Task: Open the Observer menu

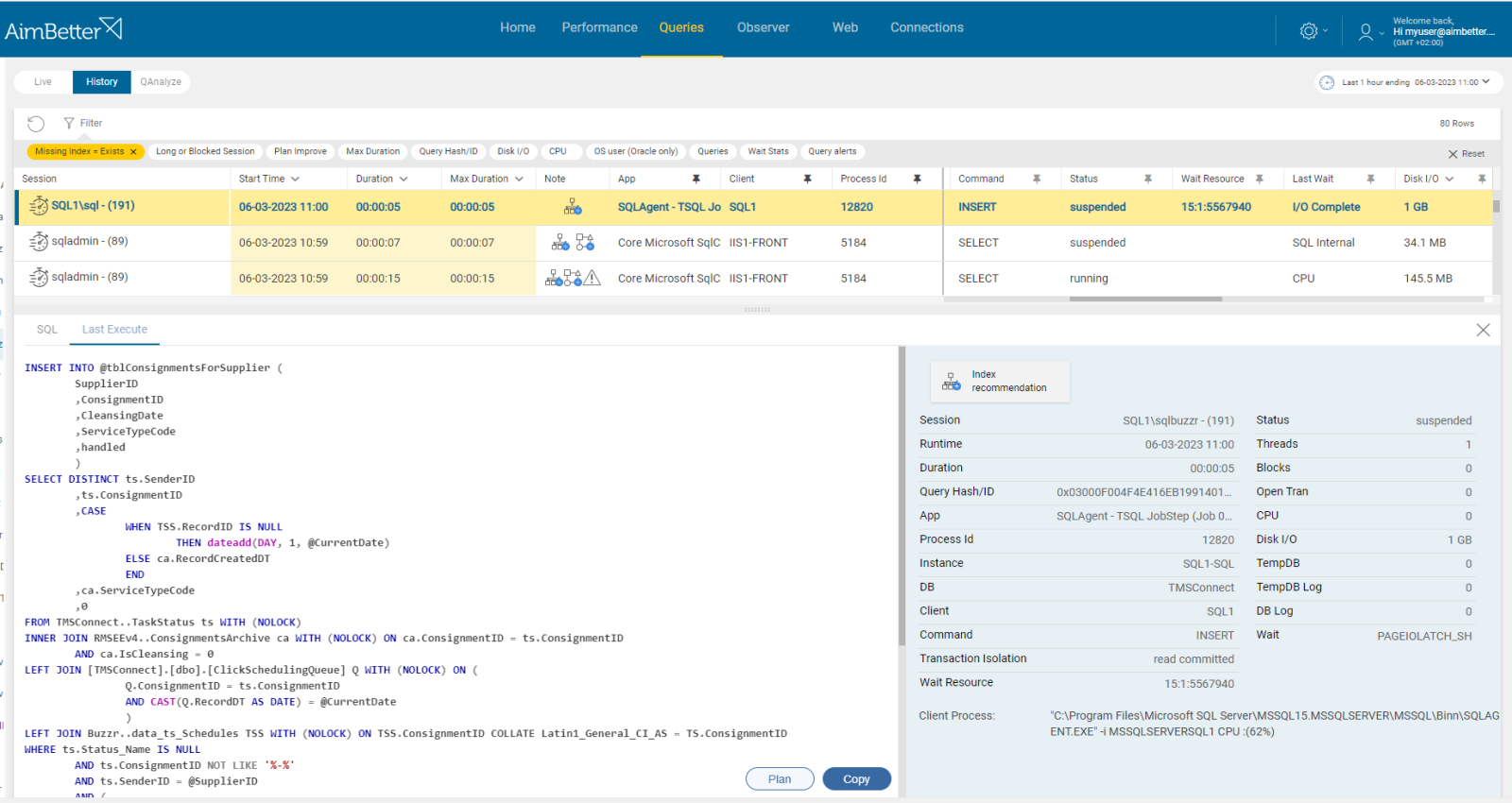Action: coord(764,28)
